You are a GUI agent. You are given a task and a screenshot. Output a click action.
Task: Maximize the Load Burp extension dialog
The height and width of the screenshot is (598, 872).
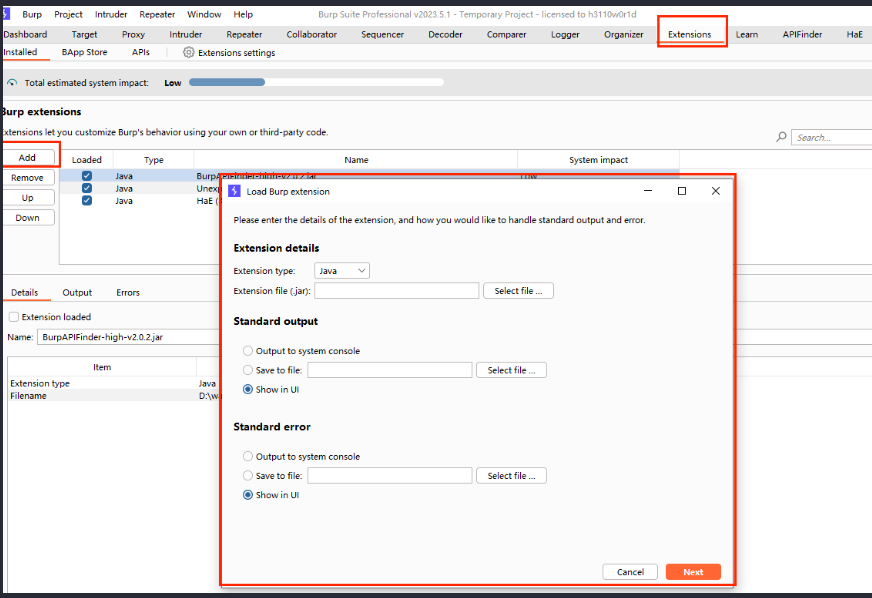pyautogui.click(x=682, y=191)
